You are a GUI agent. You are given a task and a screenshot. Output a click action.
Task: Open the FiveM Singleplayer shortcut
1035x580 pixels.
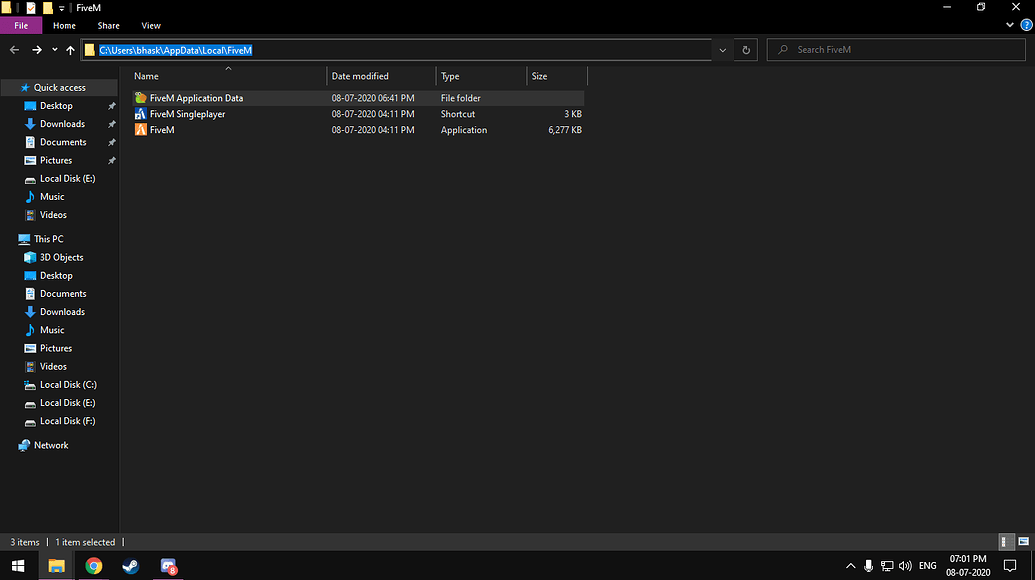(186, 113)
